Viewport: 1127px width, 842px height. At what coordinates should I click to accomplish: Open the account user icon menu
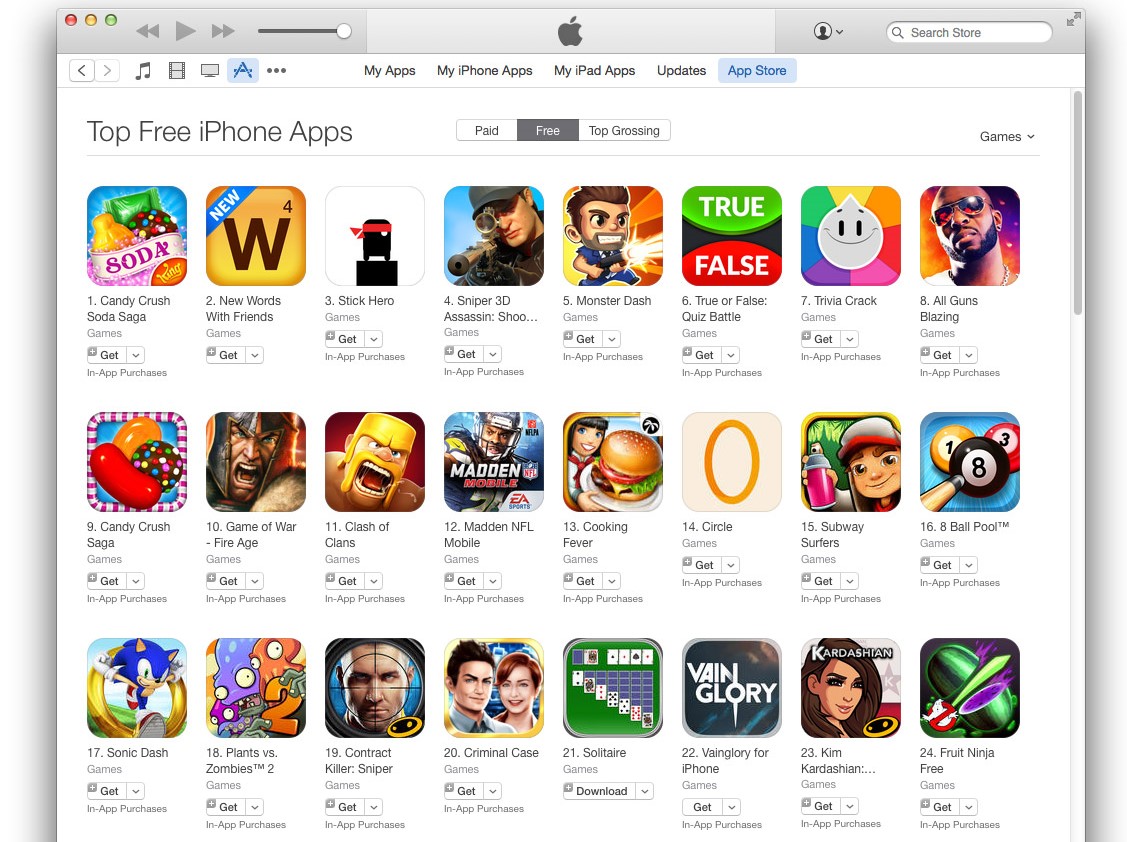pos(828,31)
